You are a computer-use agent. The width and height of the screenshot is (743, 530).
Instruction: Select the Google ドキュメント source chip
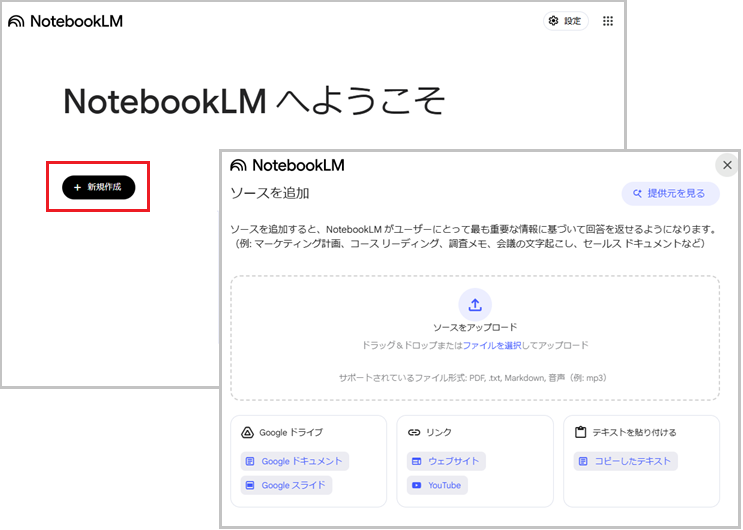click(x=295, y=461)
